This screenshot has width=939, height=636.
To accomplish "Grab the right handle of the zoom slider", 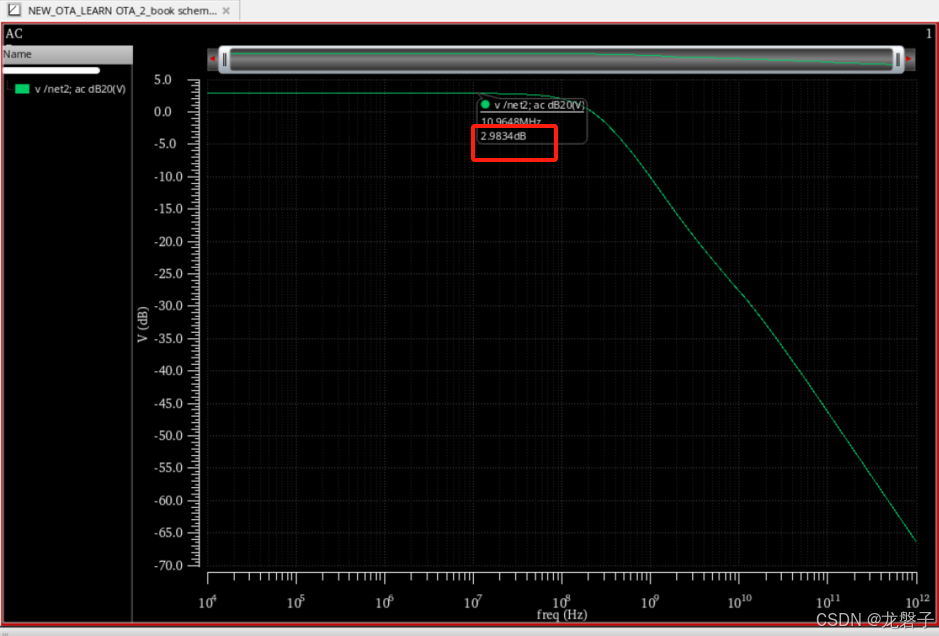I will pos(898,59).
